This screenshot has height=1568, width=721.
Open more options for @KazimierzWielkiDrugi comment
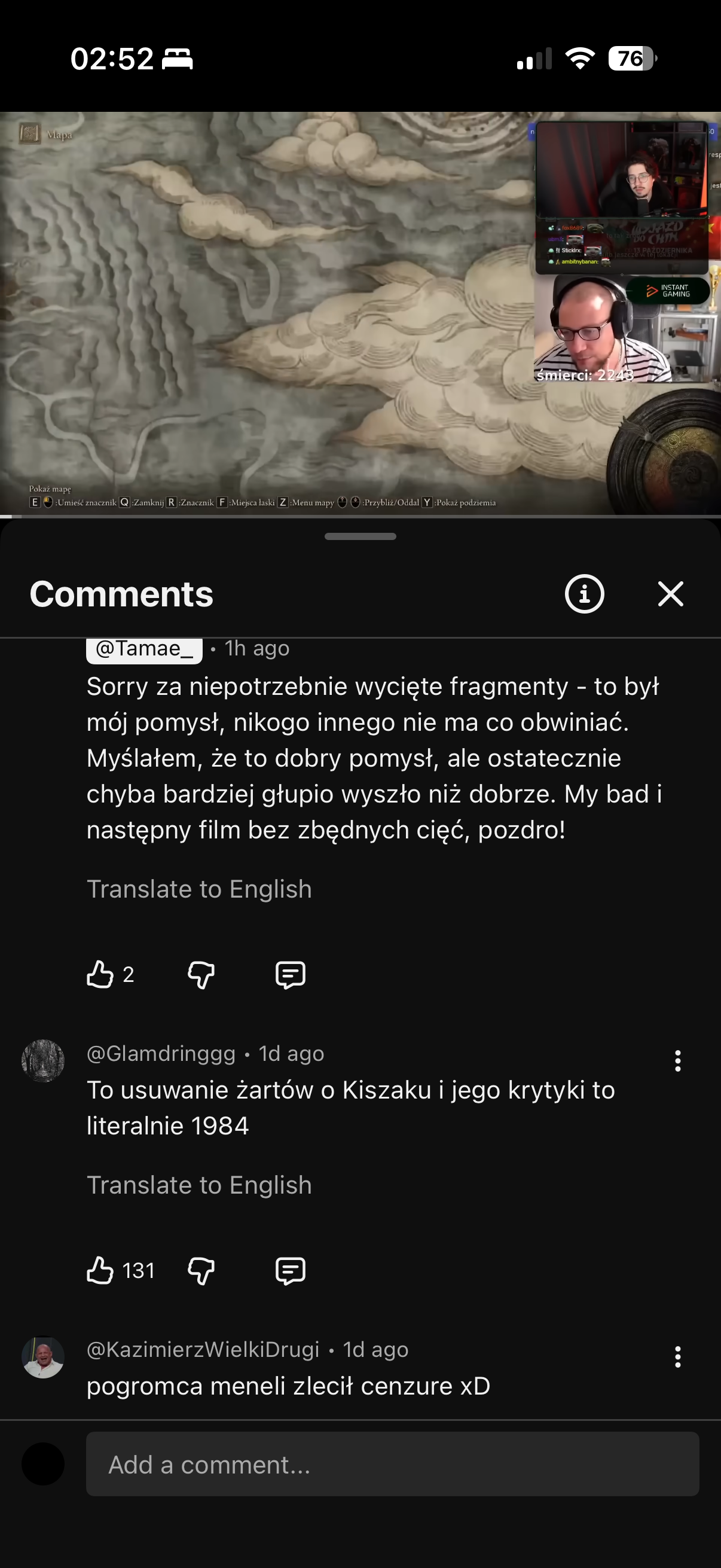click(x=677, y=1356)
